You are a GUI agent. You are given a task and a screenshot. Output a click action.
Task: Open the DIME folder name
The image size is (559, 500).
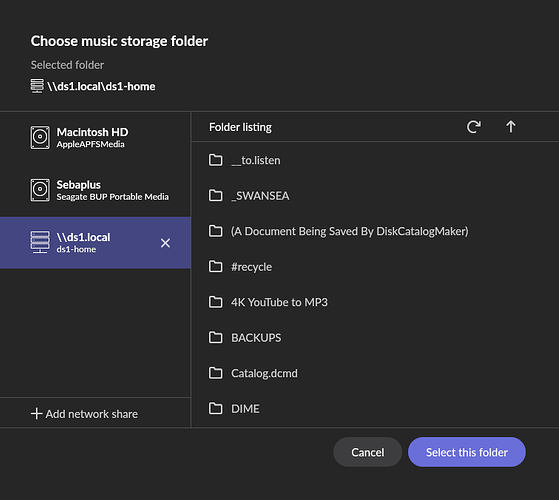click(245, 408)
